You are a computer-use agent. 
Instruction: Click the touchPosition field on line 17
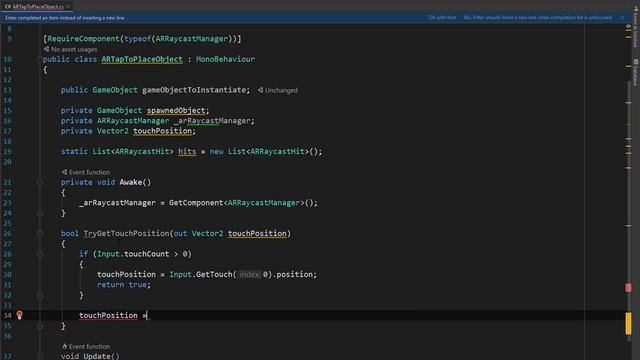point(162,131)
